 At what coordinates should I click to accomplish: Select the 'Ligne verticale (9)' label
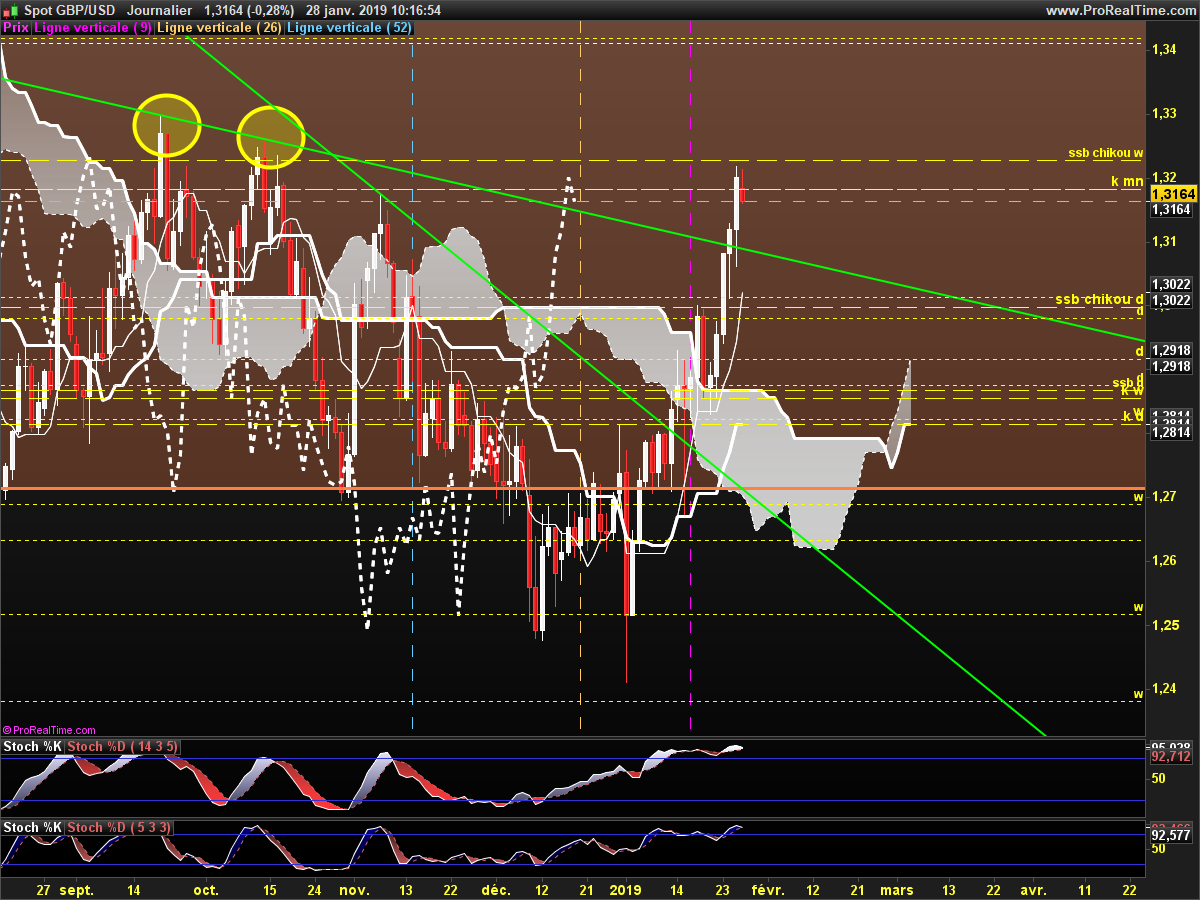coord(93,28)
